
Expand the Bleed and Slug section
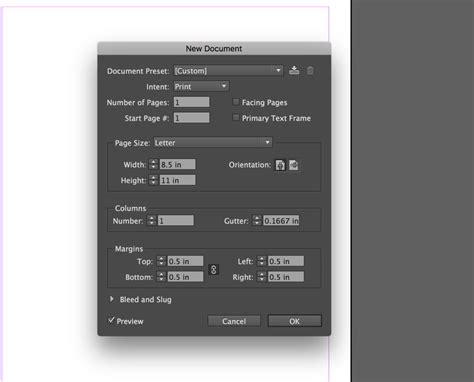pyautogui.click(x=112, y=299)
